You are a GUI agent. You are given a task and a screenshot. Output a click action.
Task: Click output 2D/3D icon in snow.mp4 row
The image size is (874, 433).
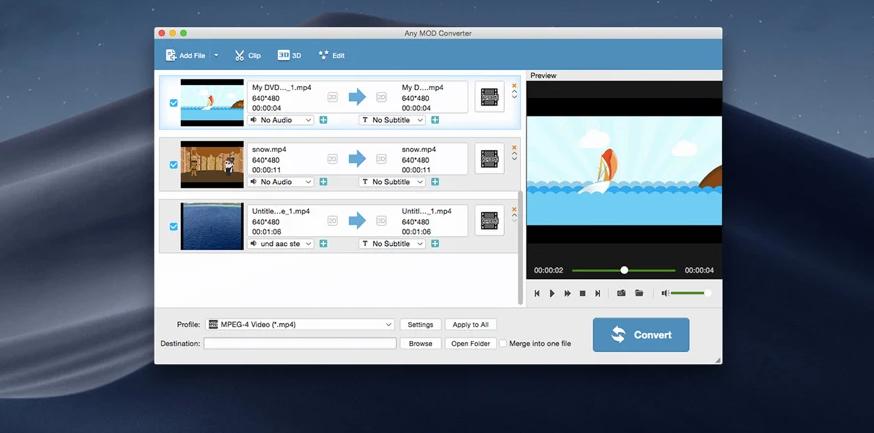[381, 159]
